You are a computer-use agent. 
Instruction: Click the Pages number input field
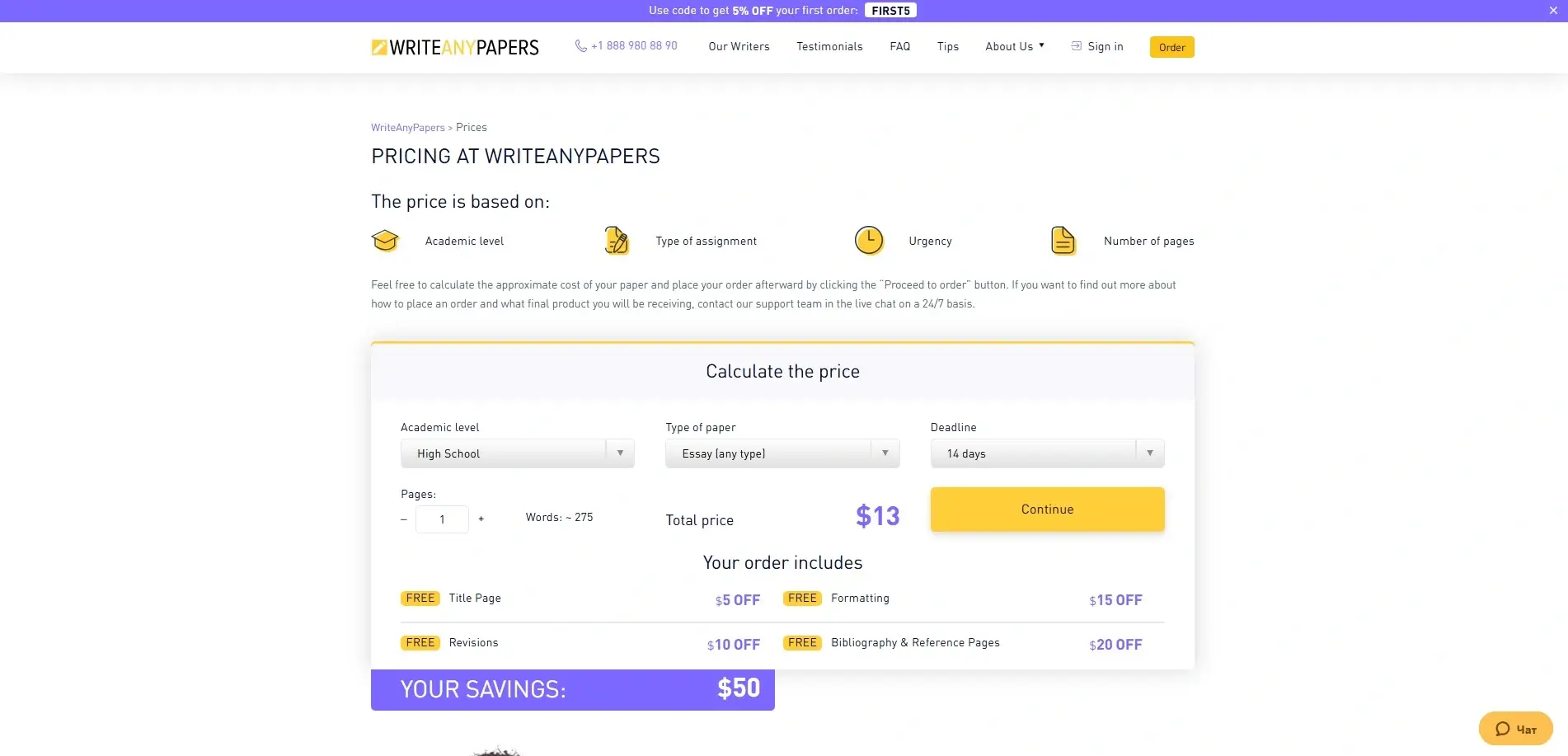click(442, 519)
